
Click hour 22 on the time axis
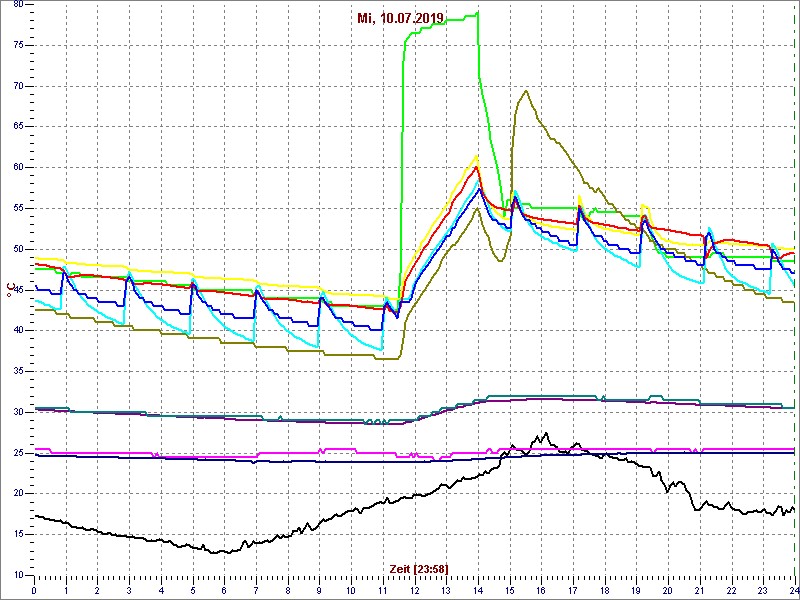(x=731, y=591)
